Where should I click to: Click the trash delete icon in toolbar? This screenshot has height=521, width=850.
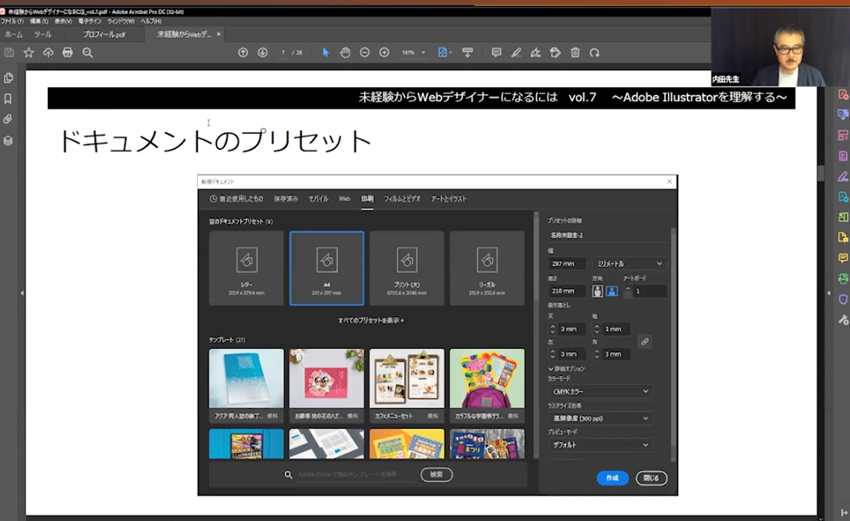[575, 53]
